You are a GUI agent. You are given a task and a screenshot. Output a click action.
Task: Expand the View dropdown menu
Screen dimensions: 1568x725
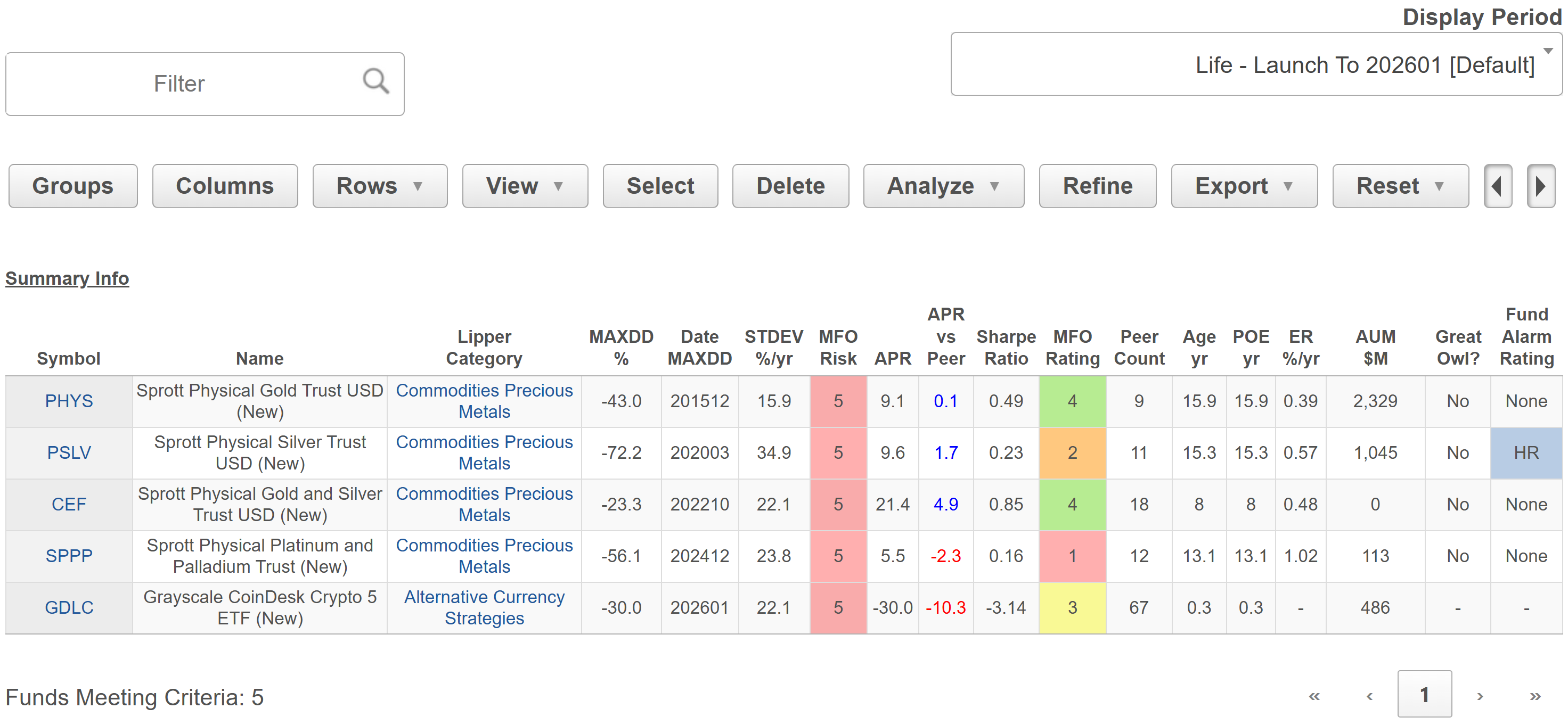pos(524,186)
